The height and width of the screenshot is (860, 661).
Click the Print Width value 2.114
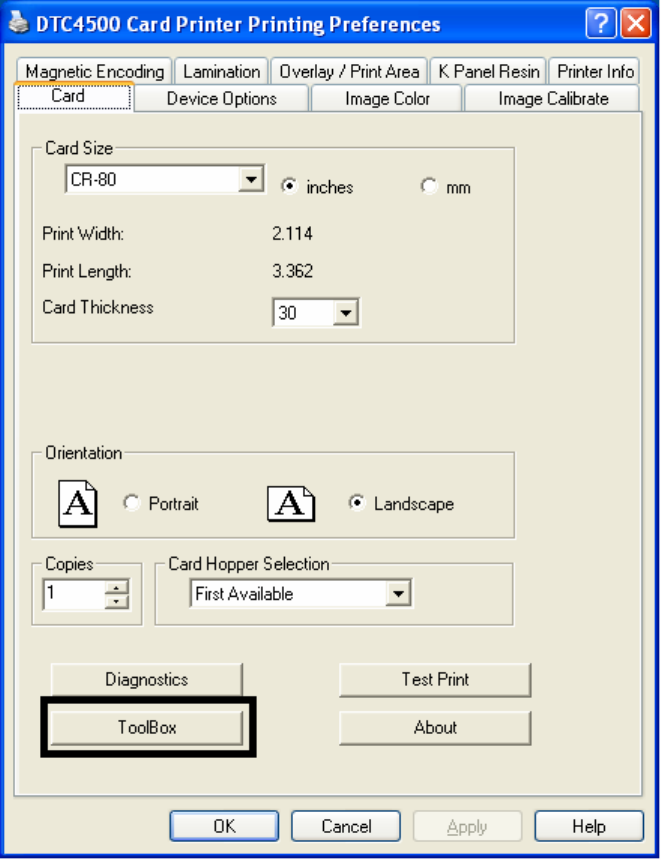[x=292, y=234]
